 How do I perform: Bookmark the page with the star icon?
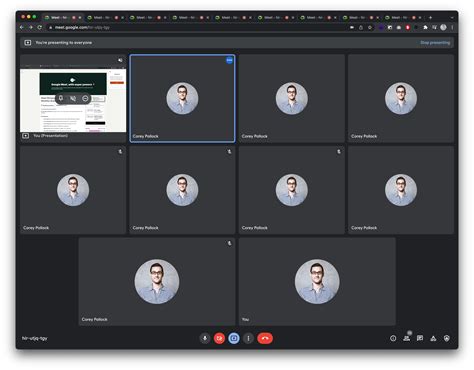[x=370, y=27]
